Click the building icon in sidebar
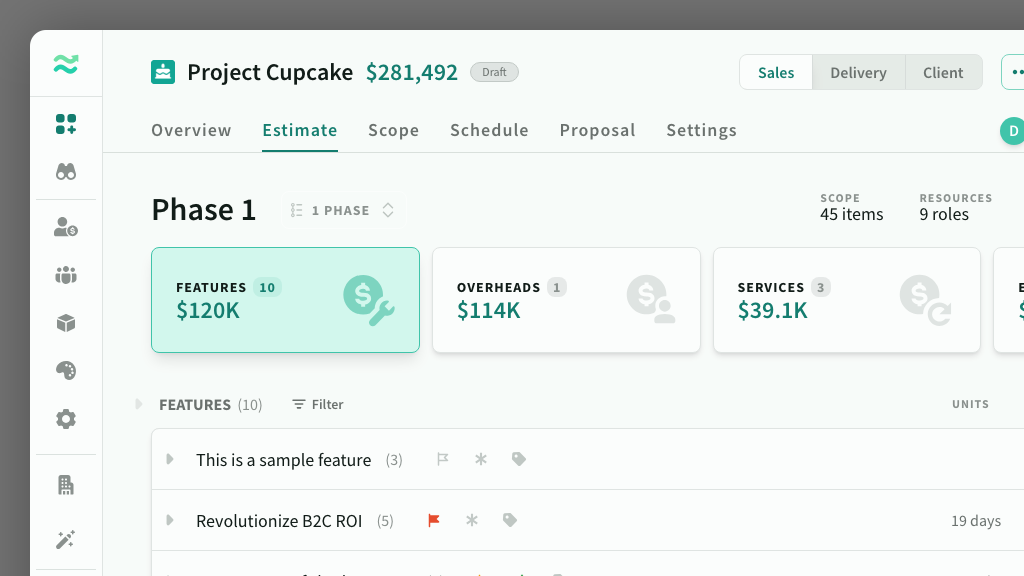 pos(66,485)
